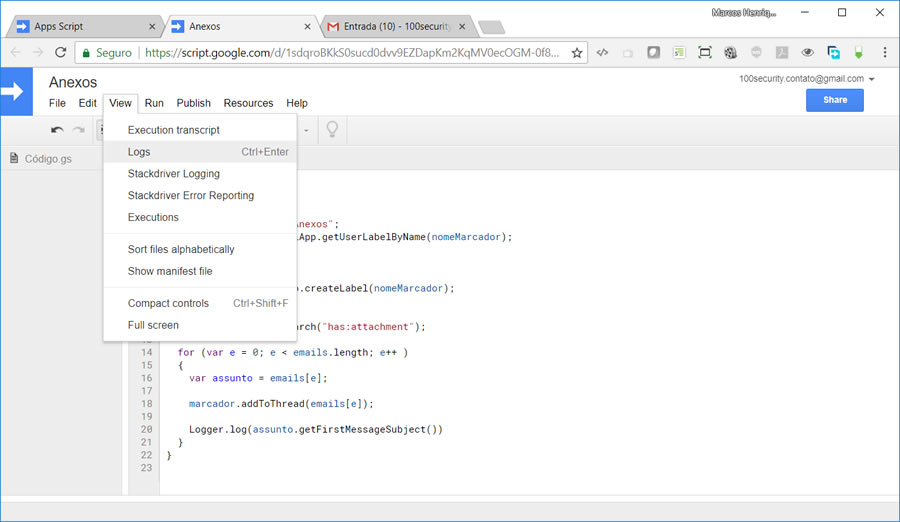Select Logs in the View menu
Image resolution: width=900 pixels, height=522 pixels.
pos(200,152)
